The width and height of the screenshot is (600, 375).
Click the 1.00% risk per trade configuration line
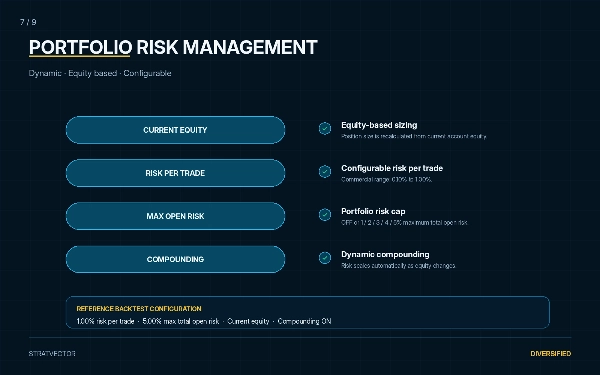[x=204, y=321]
